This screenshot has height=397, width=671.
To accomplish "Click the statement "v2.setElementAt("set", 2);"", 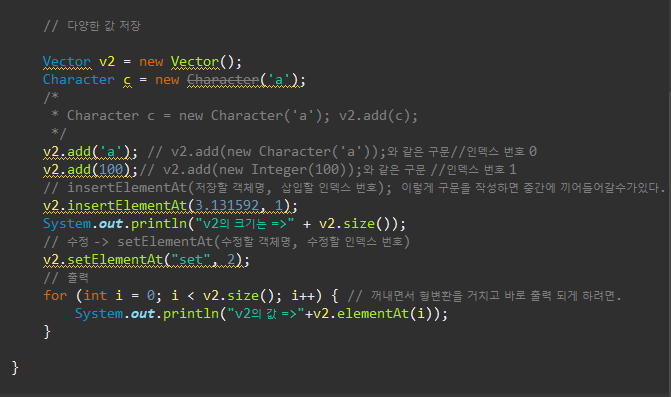I will [146, 260].
